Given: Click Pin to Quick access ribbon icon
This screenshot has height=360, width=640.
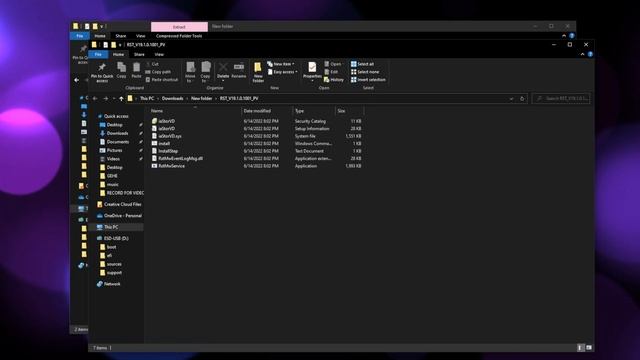Looking at the screenshot, I should click(x=102, y=67).
